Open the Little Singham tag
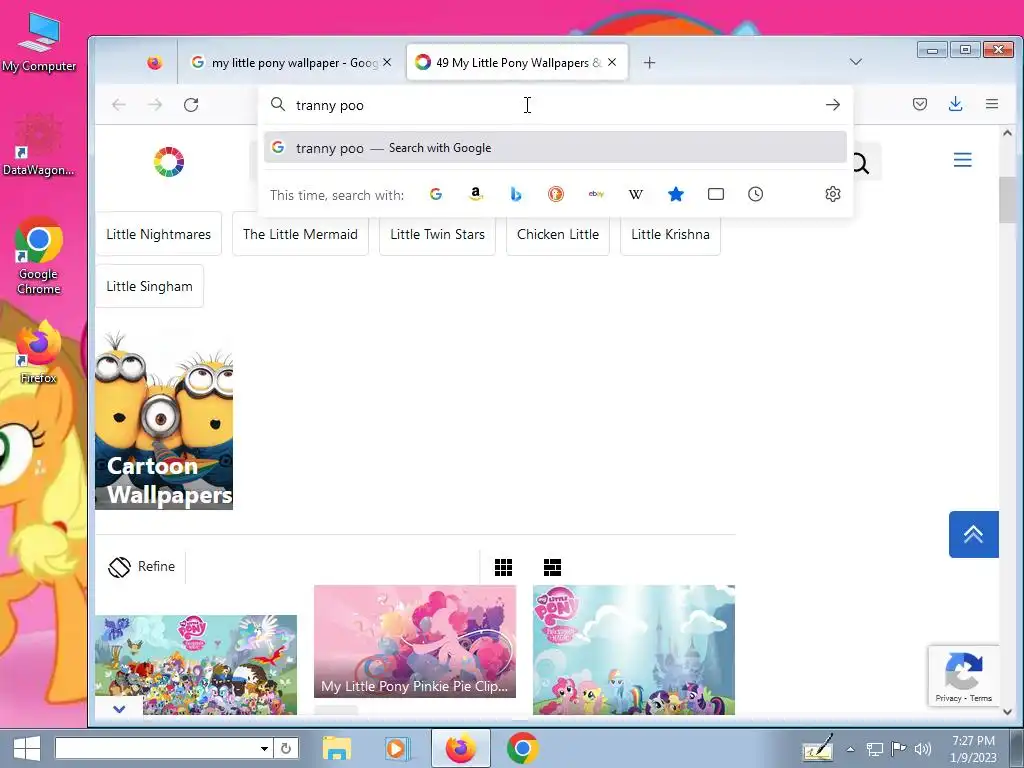The width and height of the screenshot is (1024, 768). 150,286
